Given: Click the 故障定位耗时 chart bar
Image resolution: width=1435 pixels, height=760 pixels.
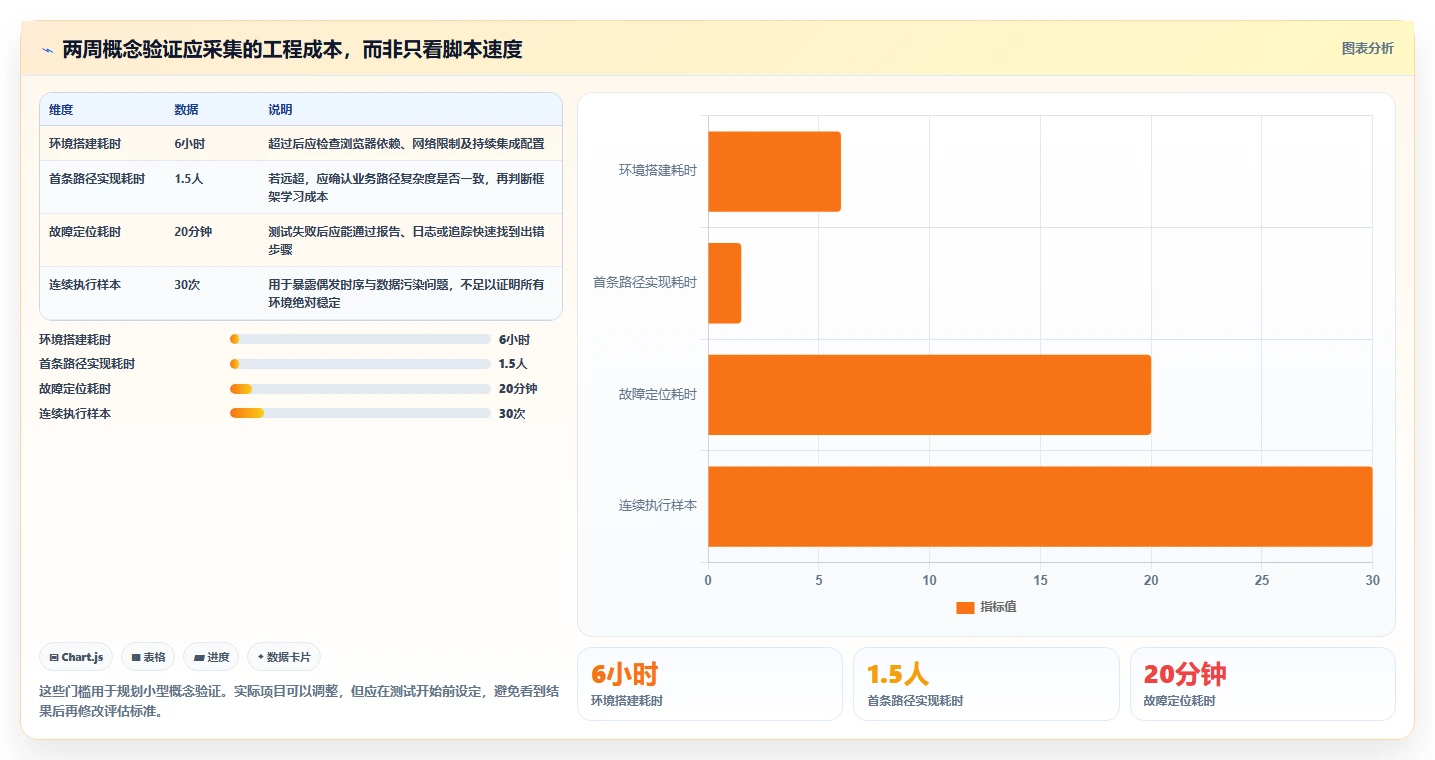Looking at the screenshot, I should click(929, 394).
